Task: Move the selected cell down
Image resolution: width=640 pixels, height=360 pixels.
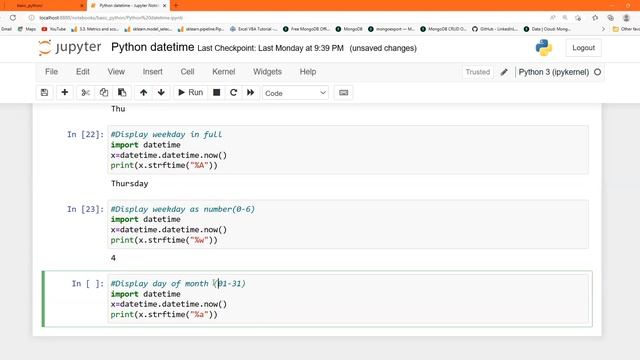Action: 161,93
